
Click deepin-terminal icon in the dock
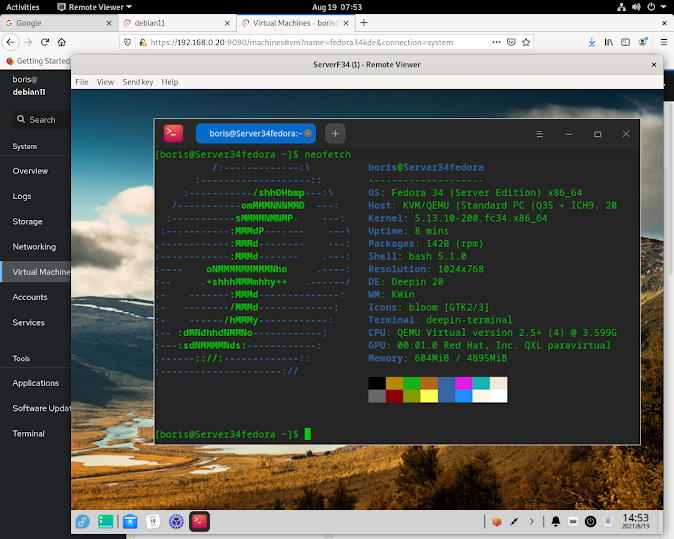click(x=199, y=521)
